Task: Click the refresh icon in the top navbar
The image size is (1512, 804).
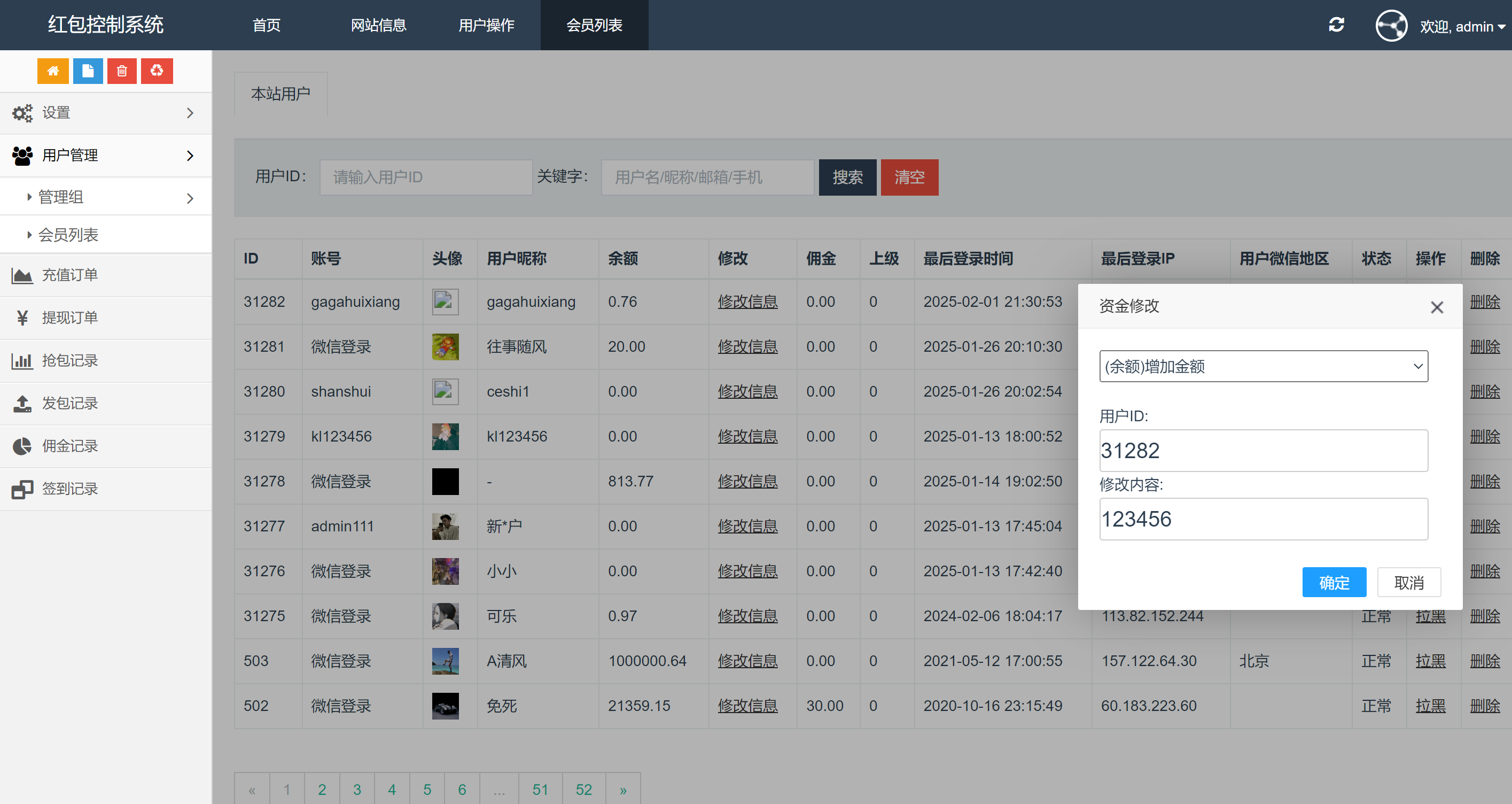Action: (x=1337, y=25)
